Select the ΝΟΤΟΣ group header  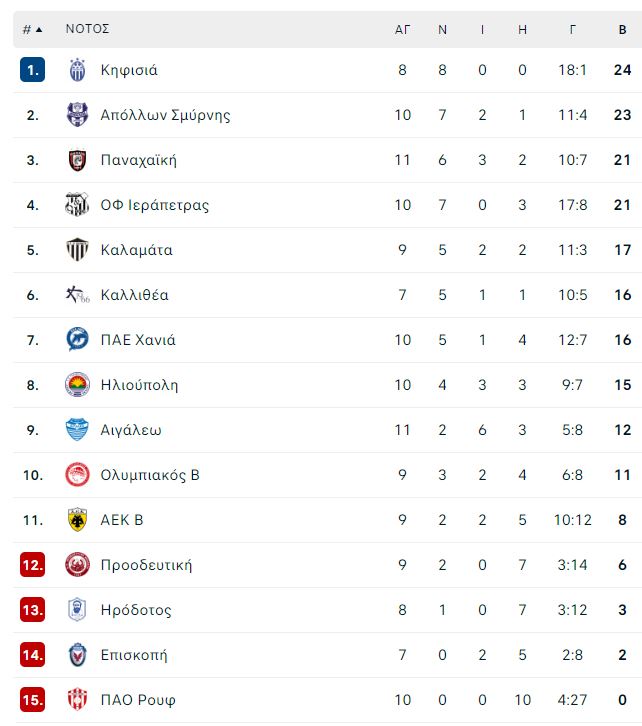(87, 29)
